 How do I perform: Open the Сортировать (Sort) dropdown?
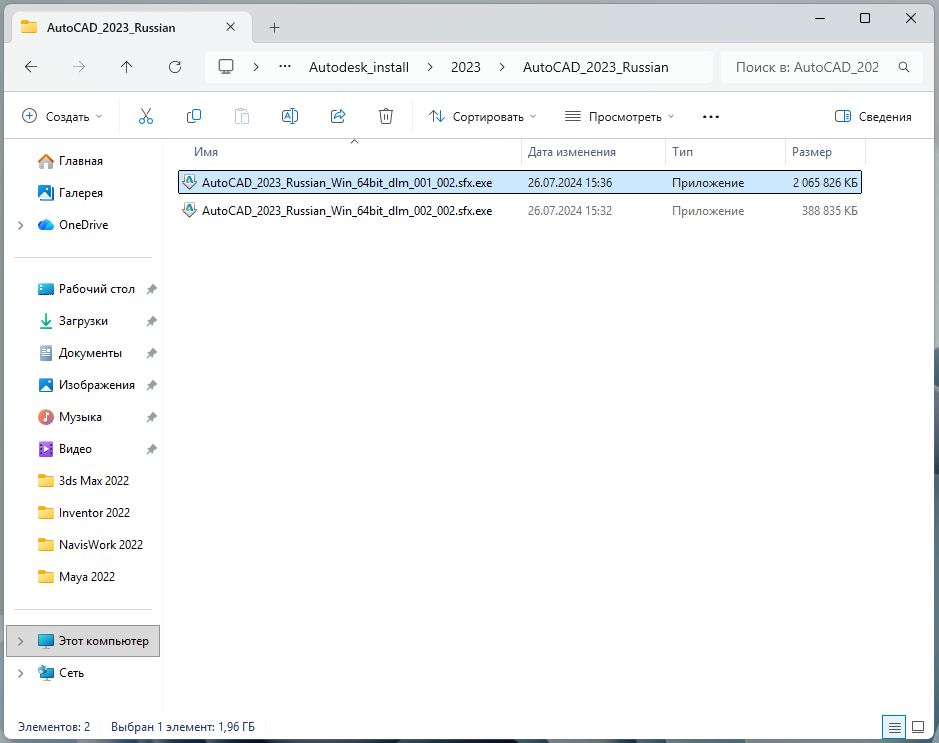483,116
